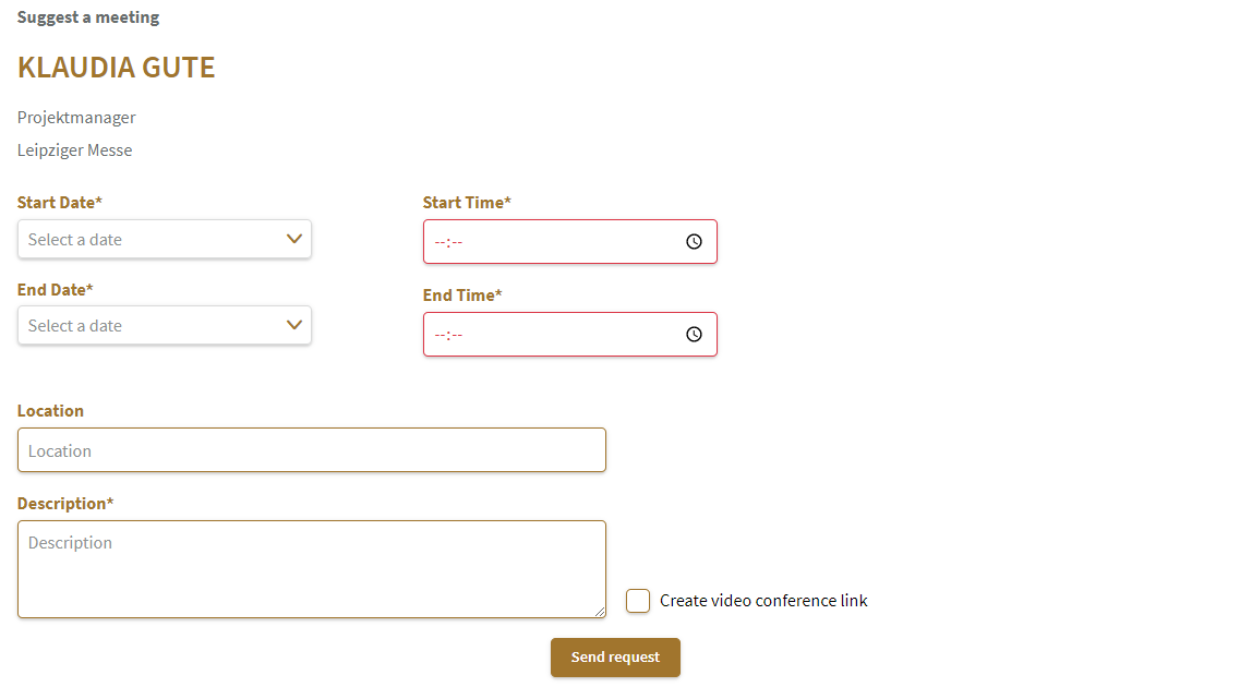
Task: Click the Start Date* field label
Action: (x=60, y=202)
